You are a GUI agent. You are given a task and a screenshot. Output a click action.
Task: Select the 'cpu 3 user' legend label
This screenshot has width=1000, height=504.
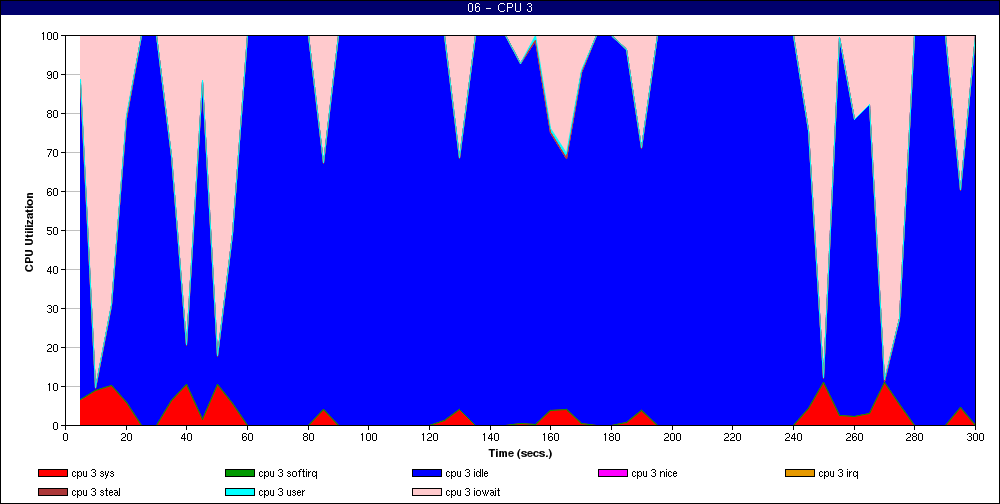pos(283,493)
